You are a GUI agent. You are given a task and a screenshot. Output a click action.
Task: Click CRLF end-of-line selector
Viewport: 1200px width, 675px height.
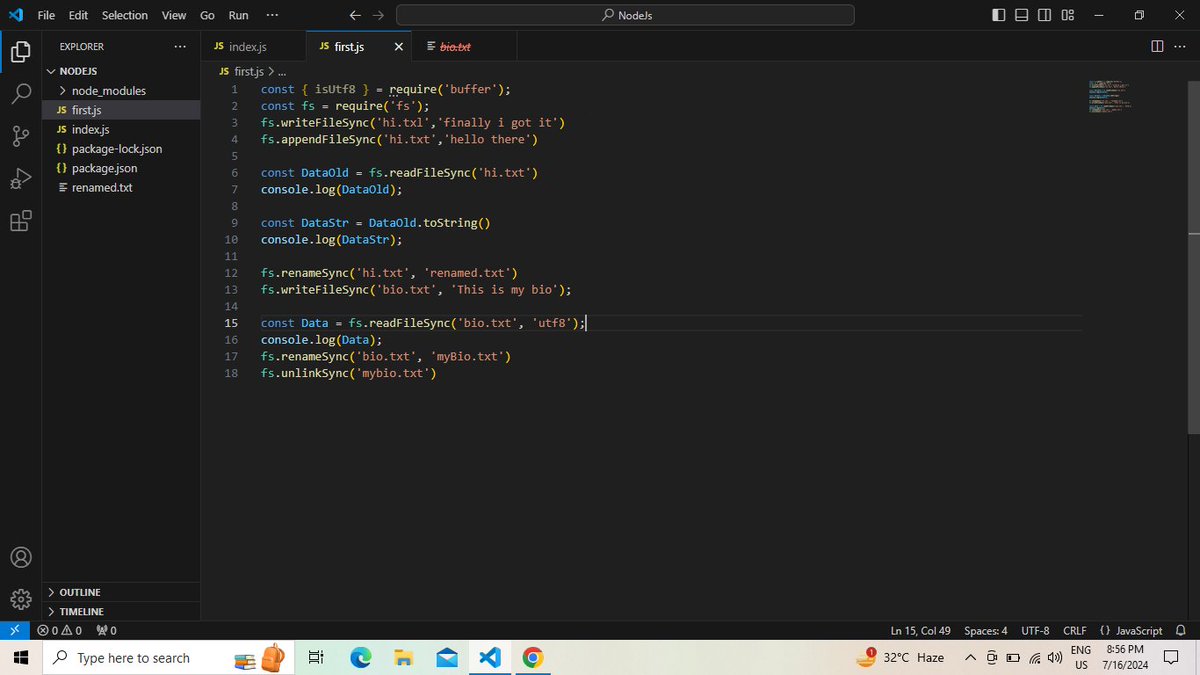(1074, 631)
